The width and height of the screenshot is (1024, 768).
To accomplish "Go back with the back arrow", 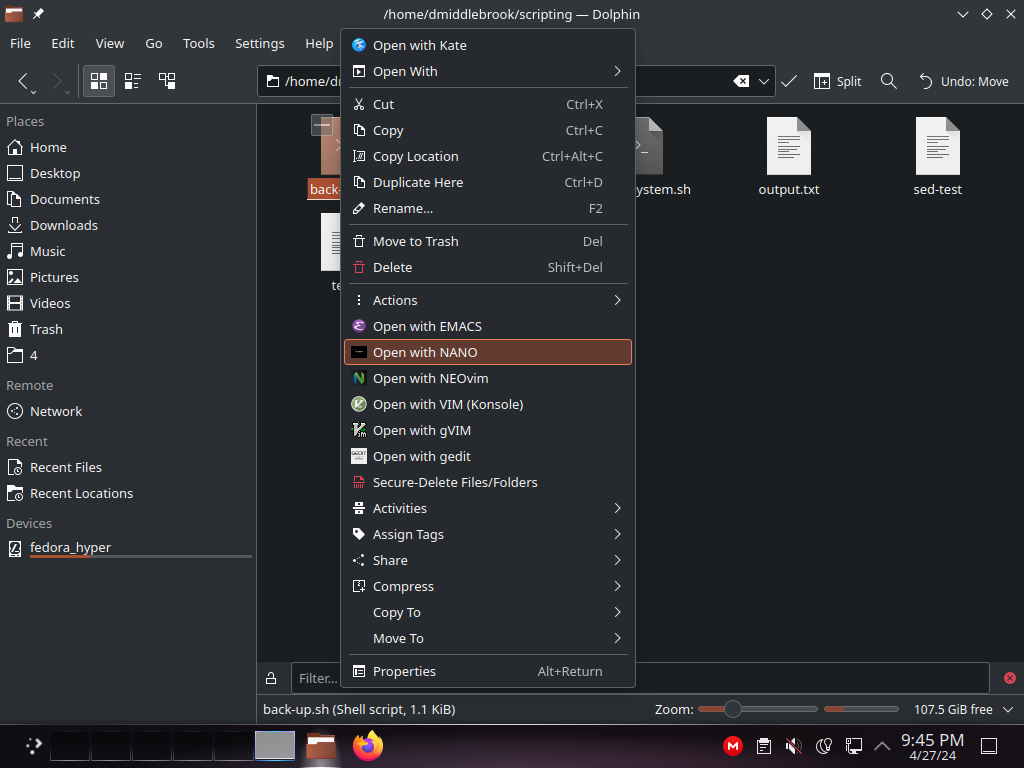I will (24, 81).
